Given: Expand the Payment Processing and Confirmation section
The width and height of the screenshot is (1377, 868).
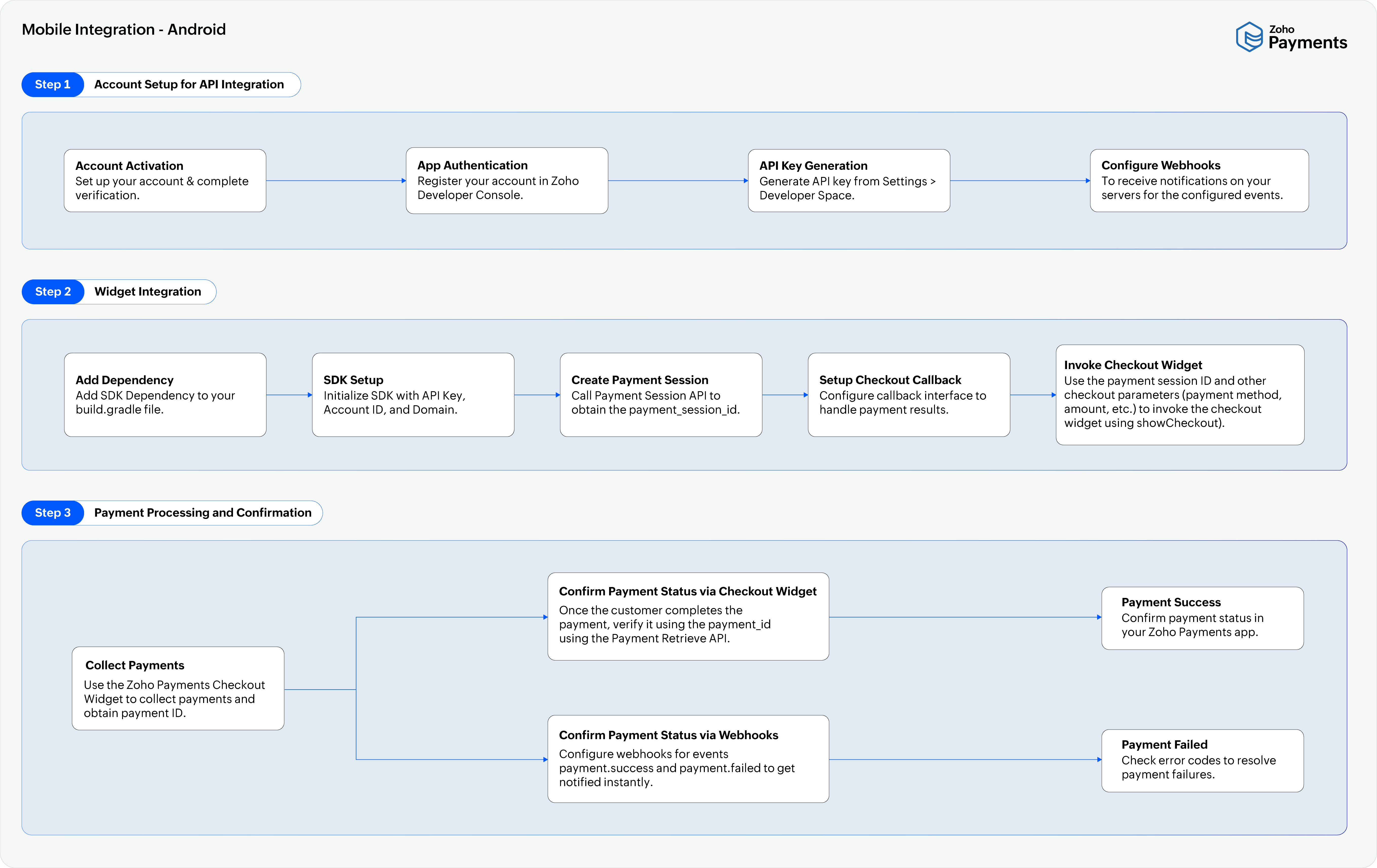Looking at the screenshot, I should click(x=202, y=513).
